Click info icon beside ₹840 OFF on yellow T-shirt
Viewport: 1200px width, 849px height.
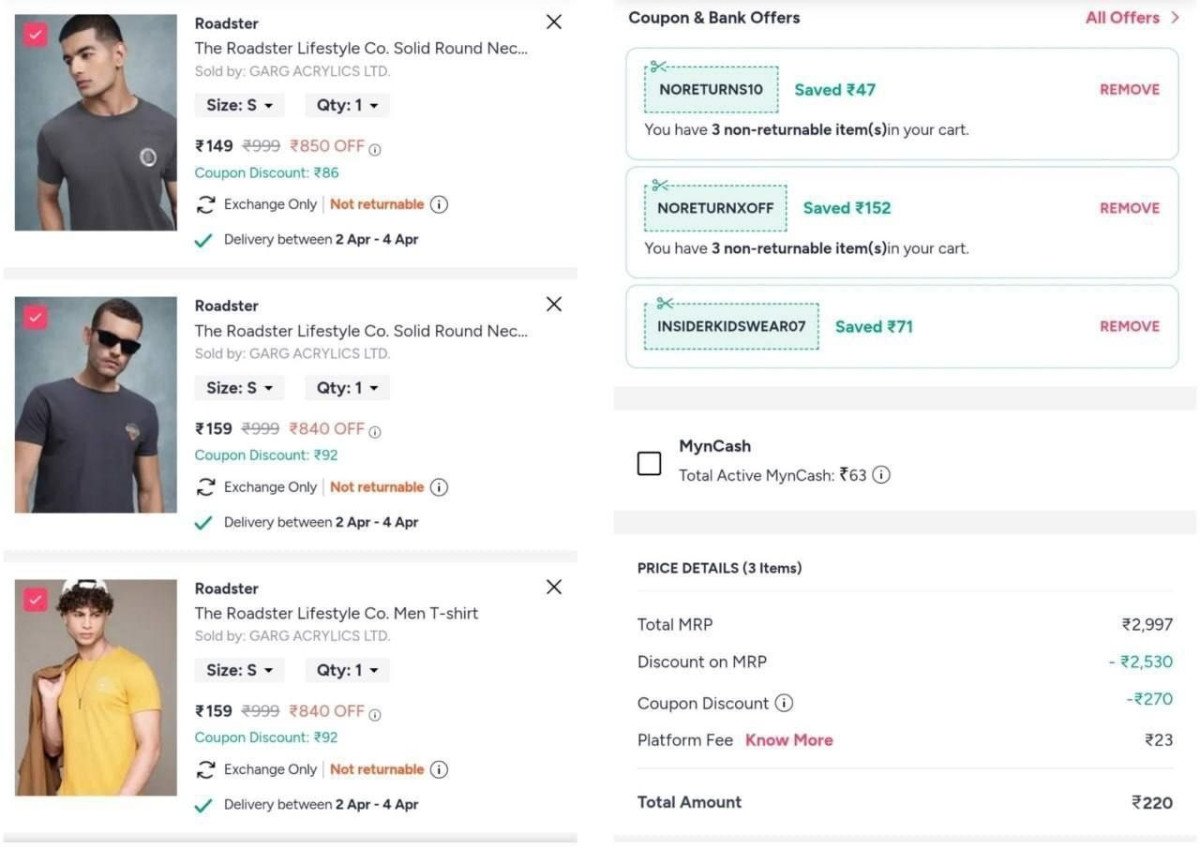tap(375, 714)
